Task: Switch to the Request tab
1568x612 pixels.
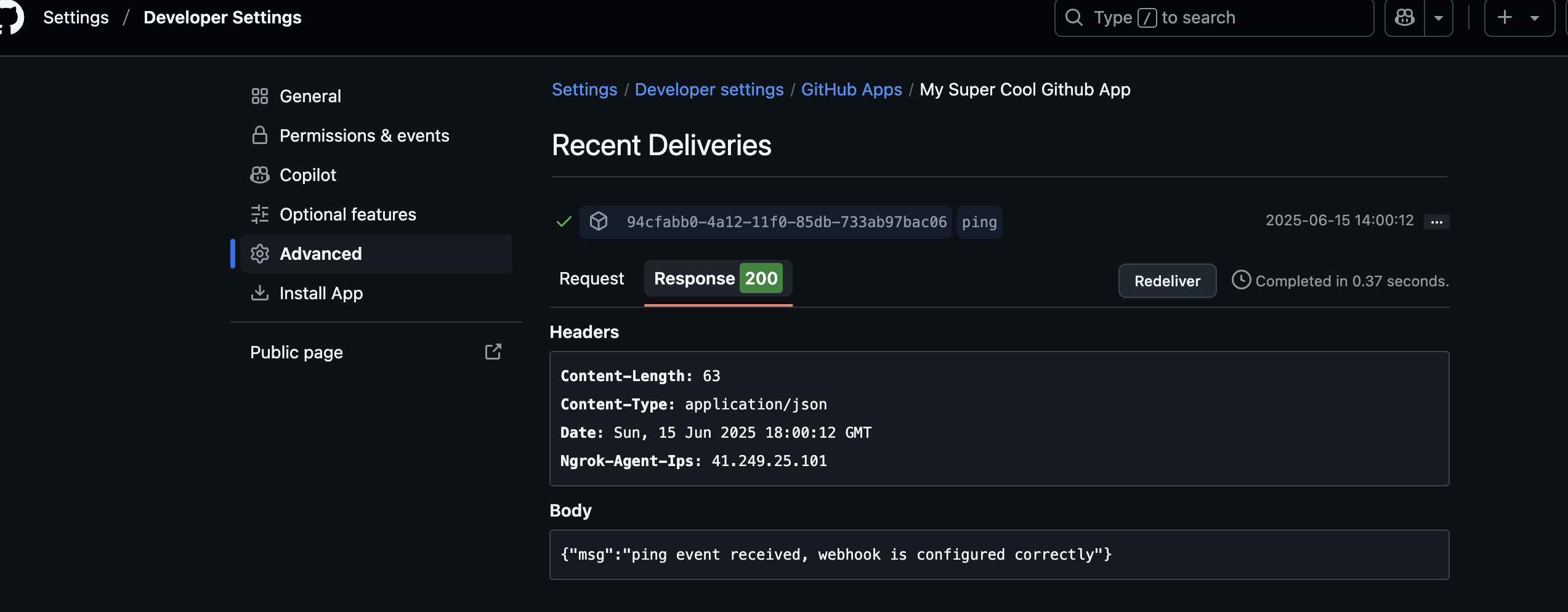Action: point(591,278)
